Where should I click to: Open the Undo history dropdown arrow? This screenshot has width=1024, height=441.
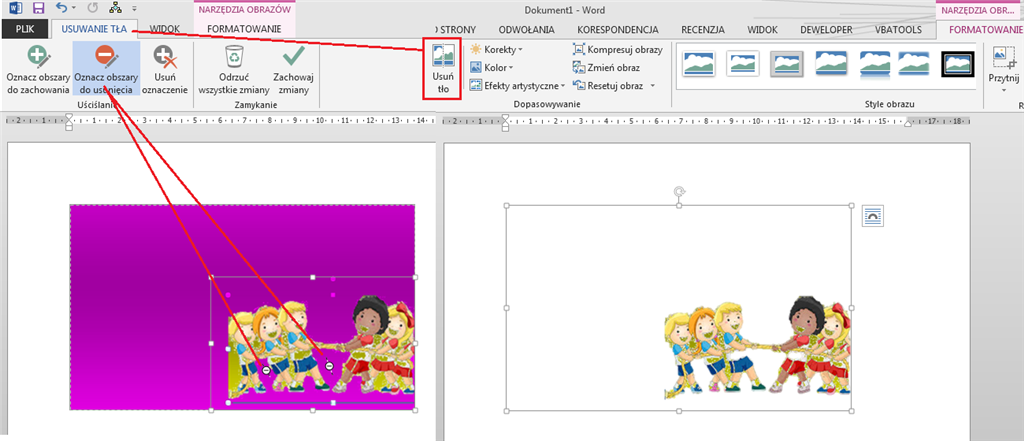73,8
